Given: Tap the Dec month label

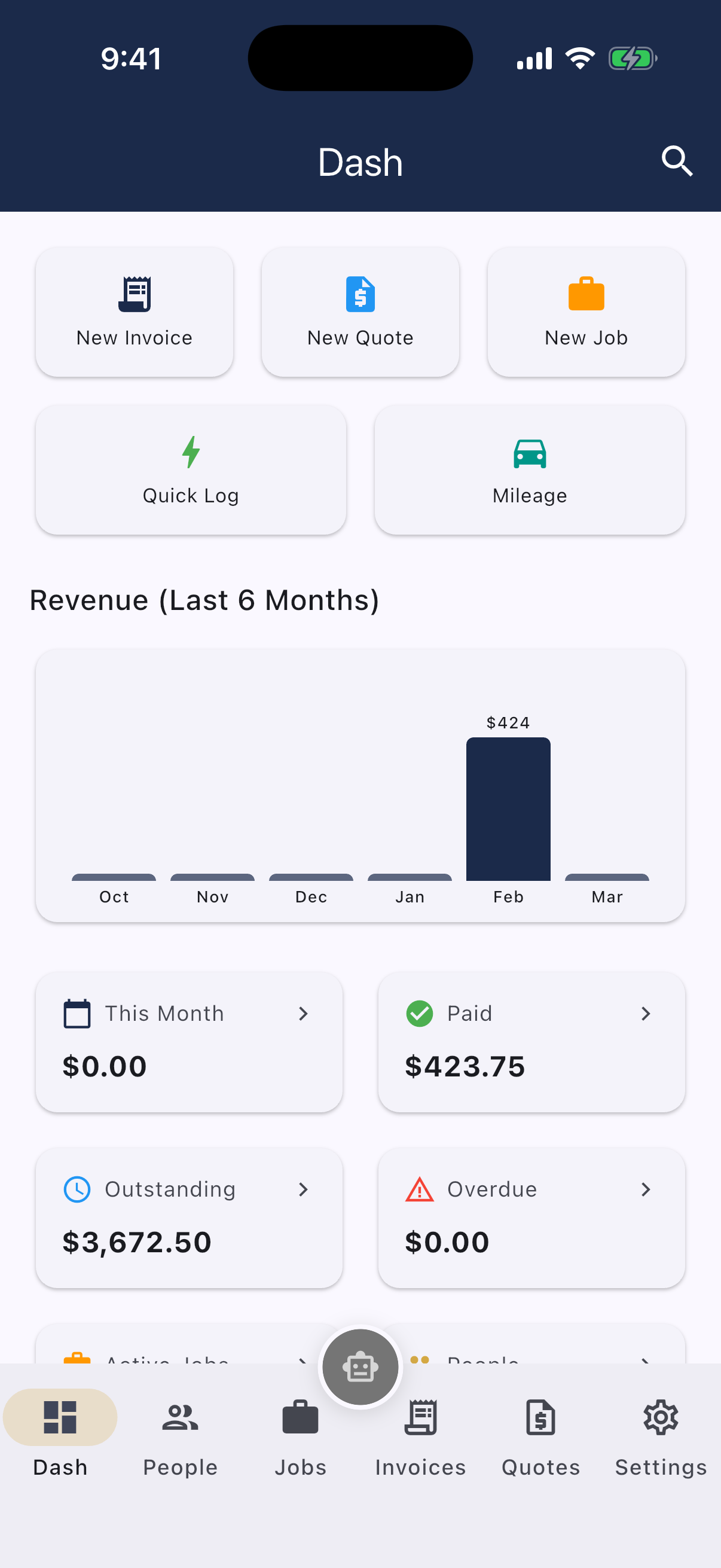Looking at the screenshot, I should 311,897.
